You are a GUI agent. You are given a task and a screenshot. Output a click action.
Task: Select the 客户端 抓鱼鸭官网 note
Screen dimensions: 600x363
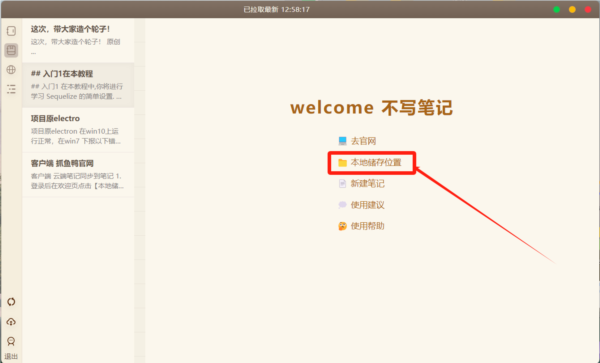coord(78,174)
